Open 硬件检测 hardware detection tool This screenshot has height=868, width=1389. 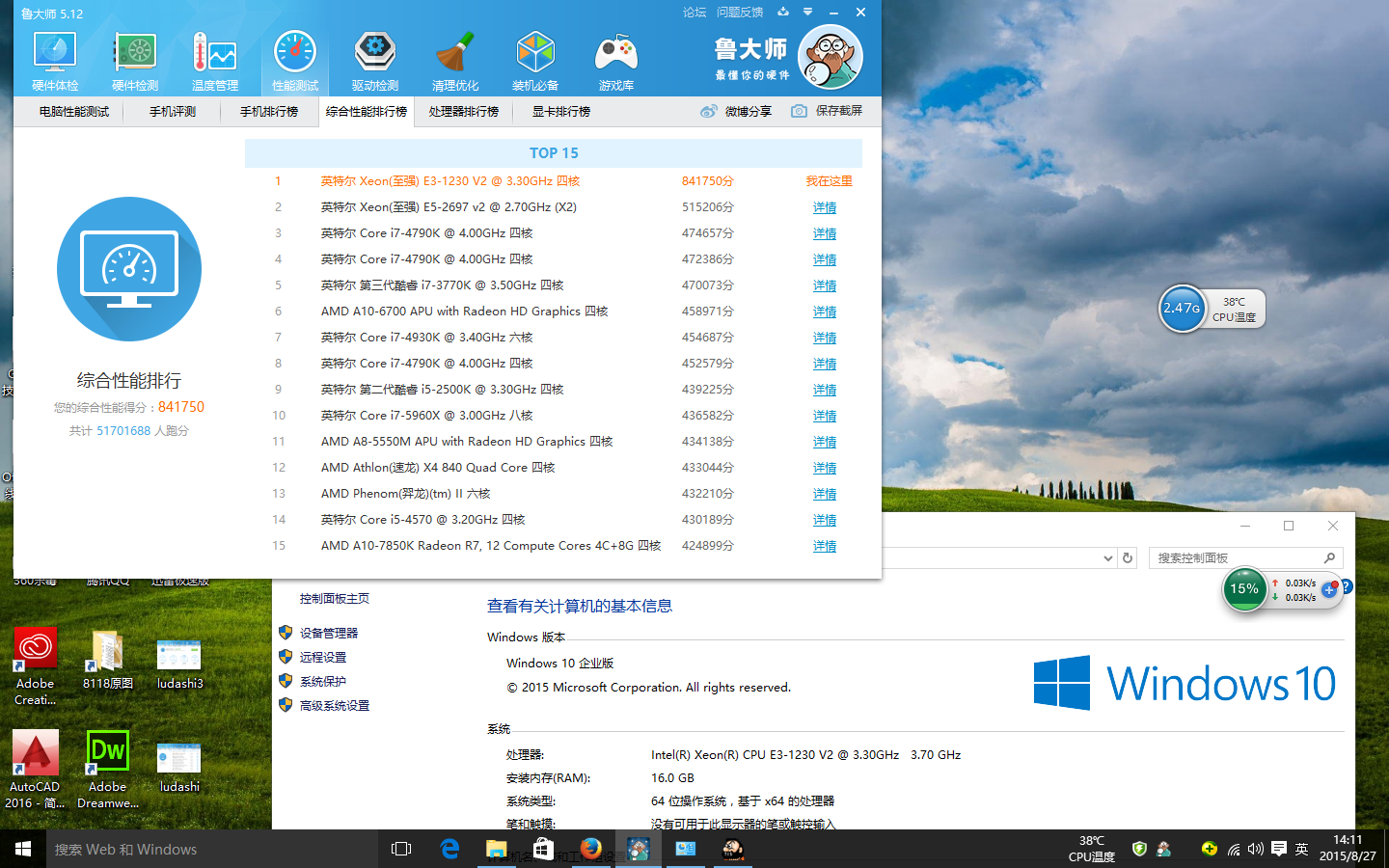(x=135, y=62)
